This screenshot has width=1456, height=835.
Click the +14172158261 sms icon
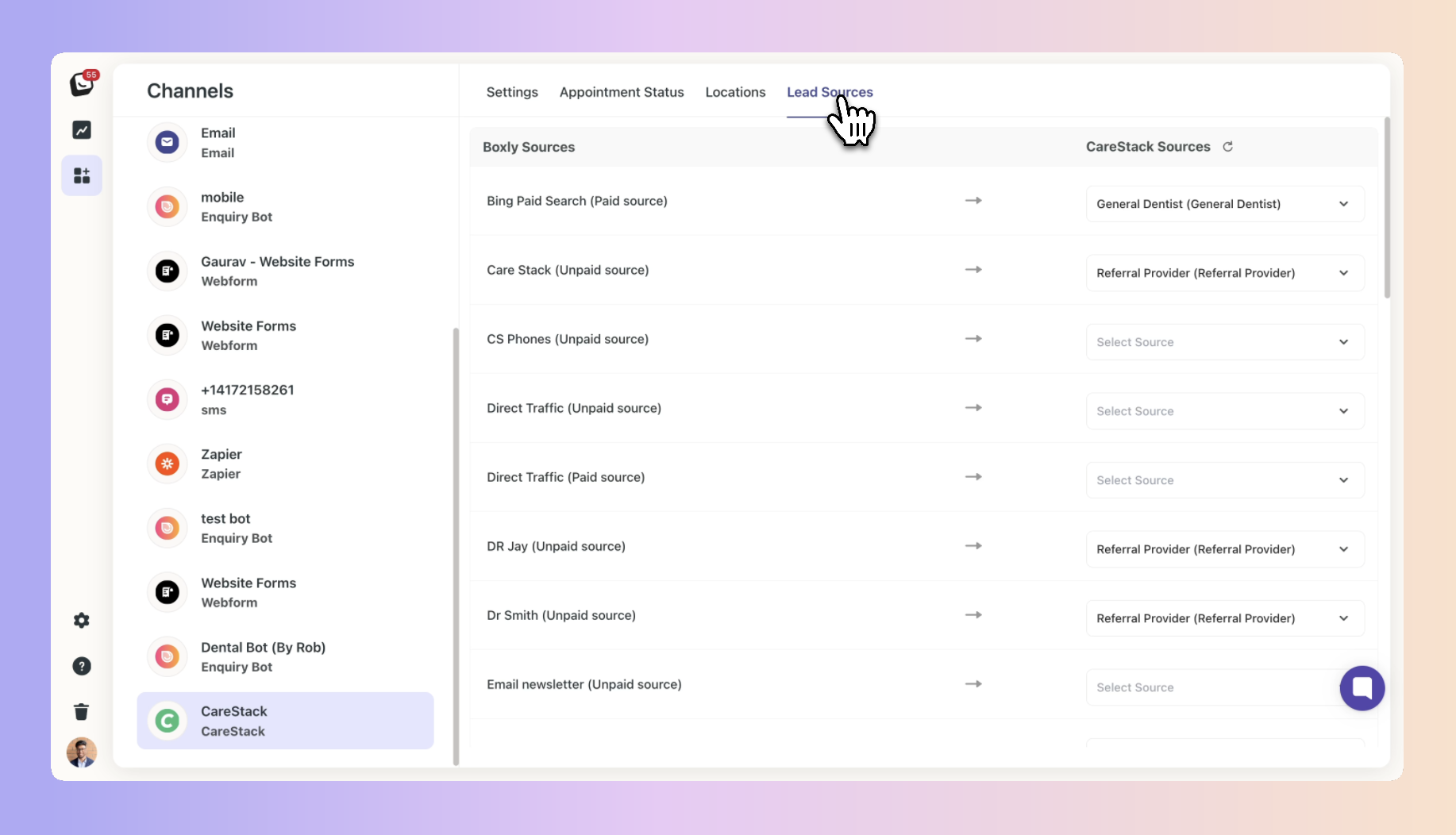coord(167,400)
